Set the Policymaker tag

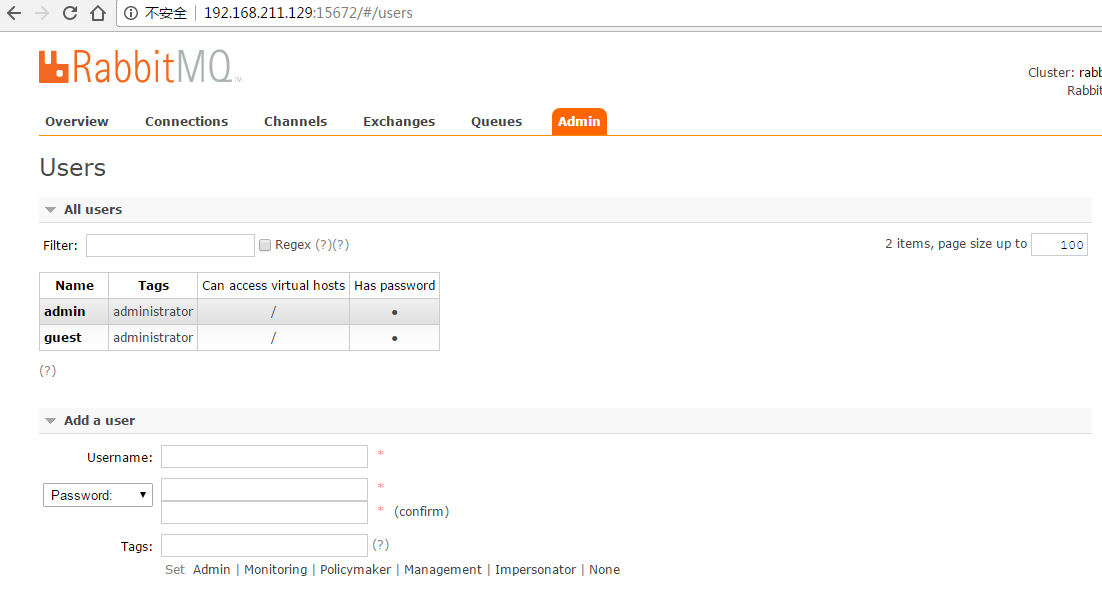[x=356, y=569]
